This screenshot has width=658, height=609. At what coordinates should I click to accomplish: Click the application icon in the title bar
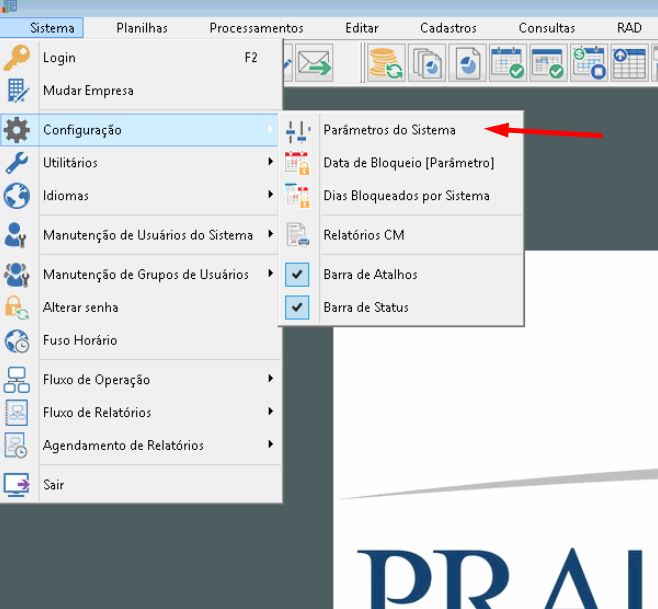[9, 6]
